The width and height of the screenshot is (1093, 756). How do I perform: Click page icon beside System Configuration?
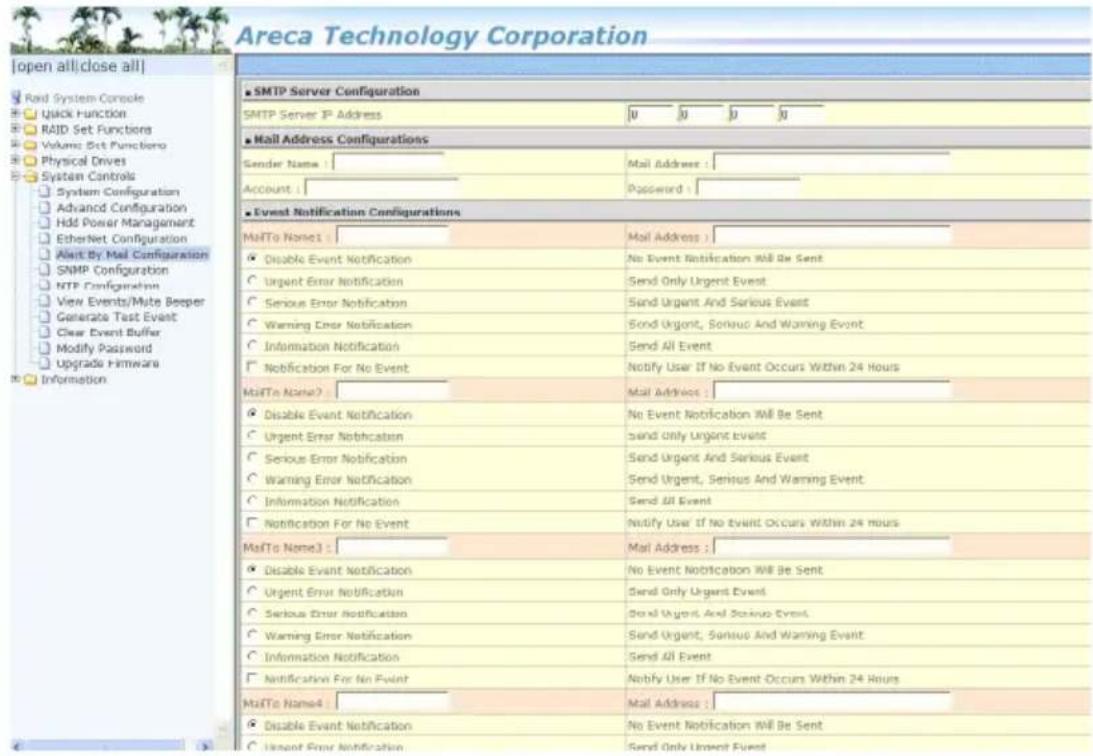coord(45,192)
